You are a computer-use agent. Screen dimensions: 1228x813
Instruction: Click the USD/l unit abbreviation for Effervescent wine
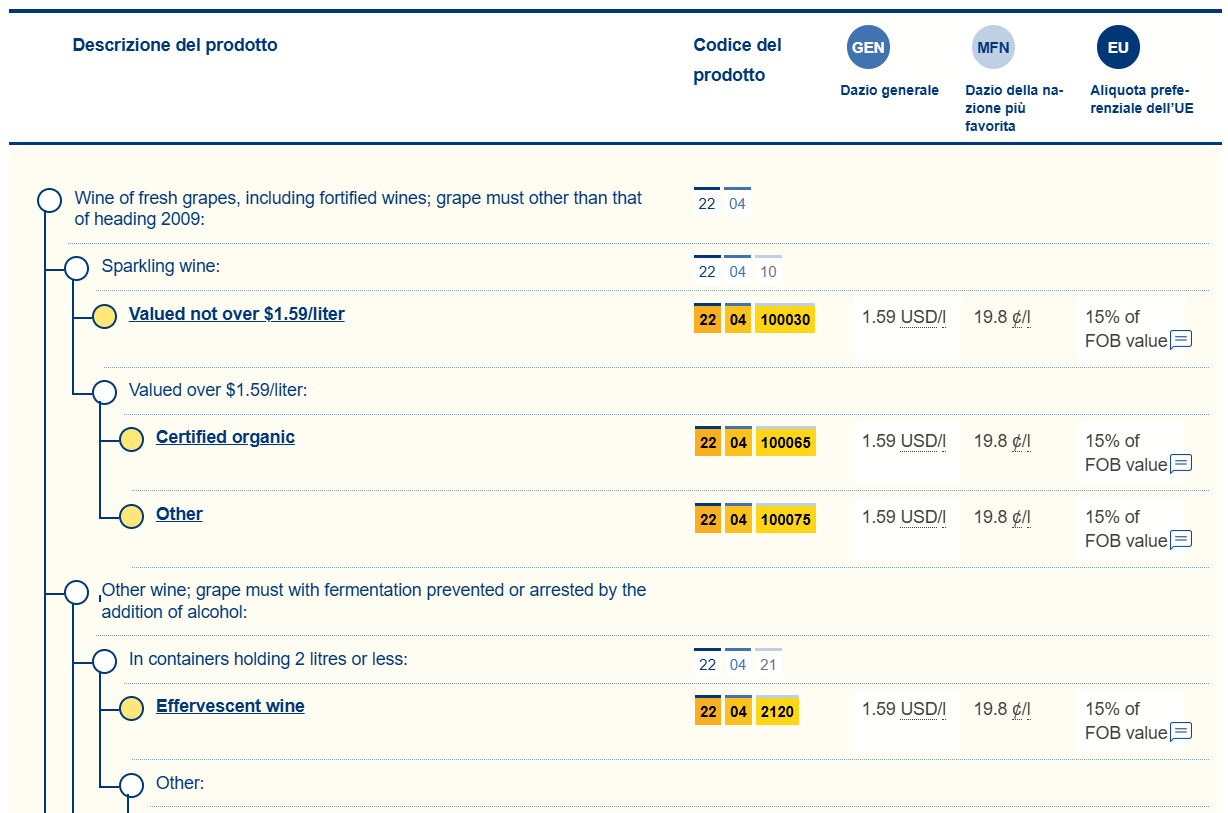923,709
